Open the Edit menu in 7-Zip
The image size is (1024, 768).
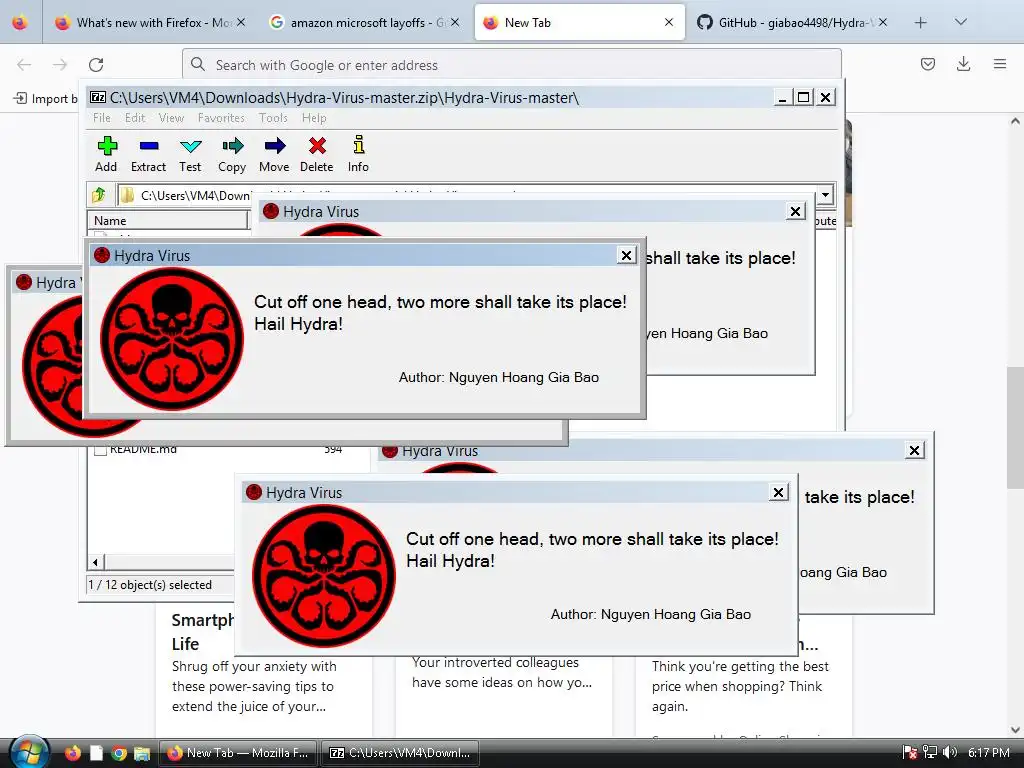(135, 118)
